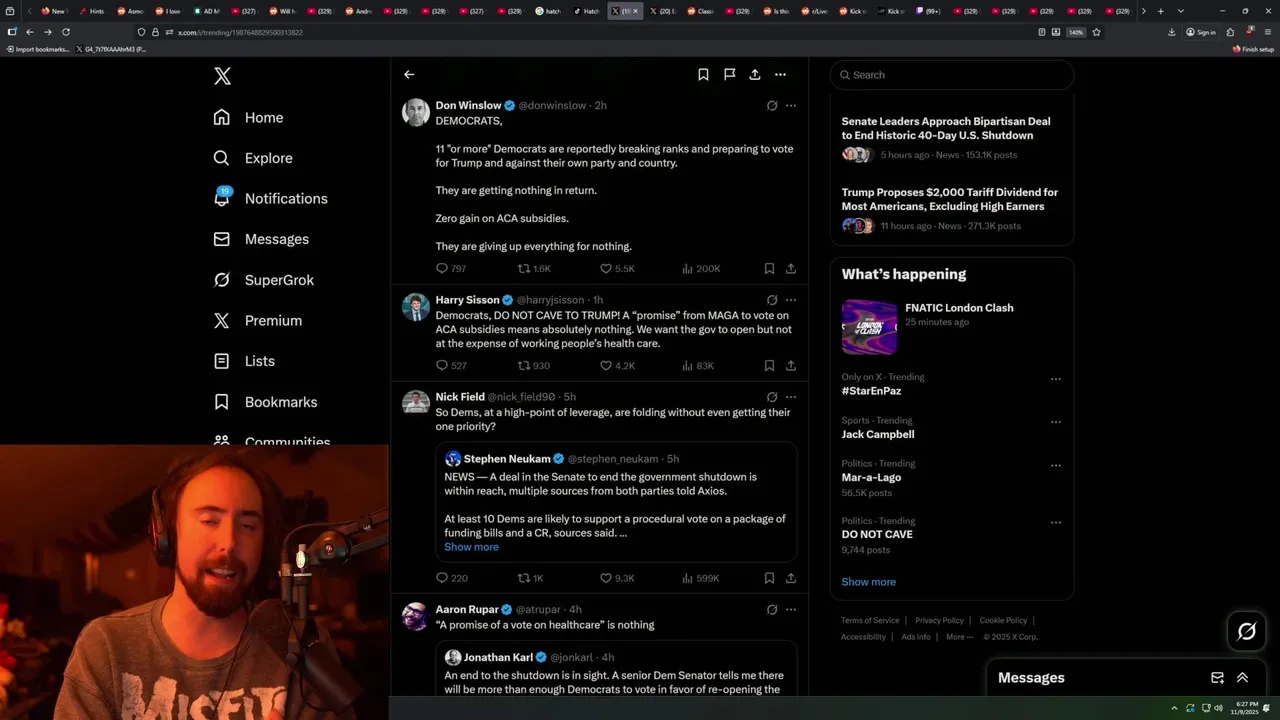Open FNATIC London Clash event thumbnail
Viewport: 1280px width, 720px height.
pyautogui.click(x=869, y=327)
